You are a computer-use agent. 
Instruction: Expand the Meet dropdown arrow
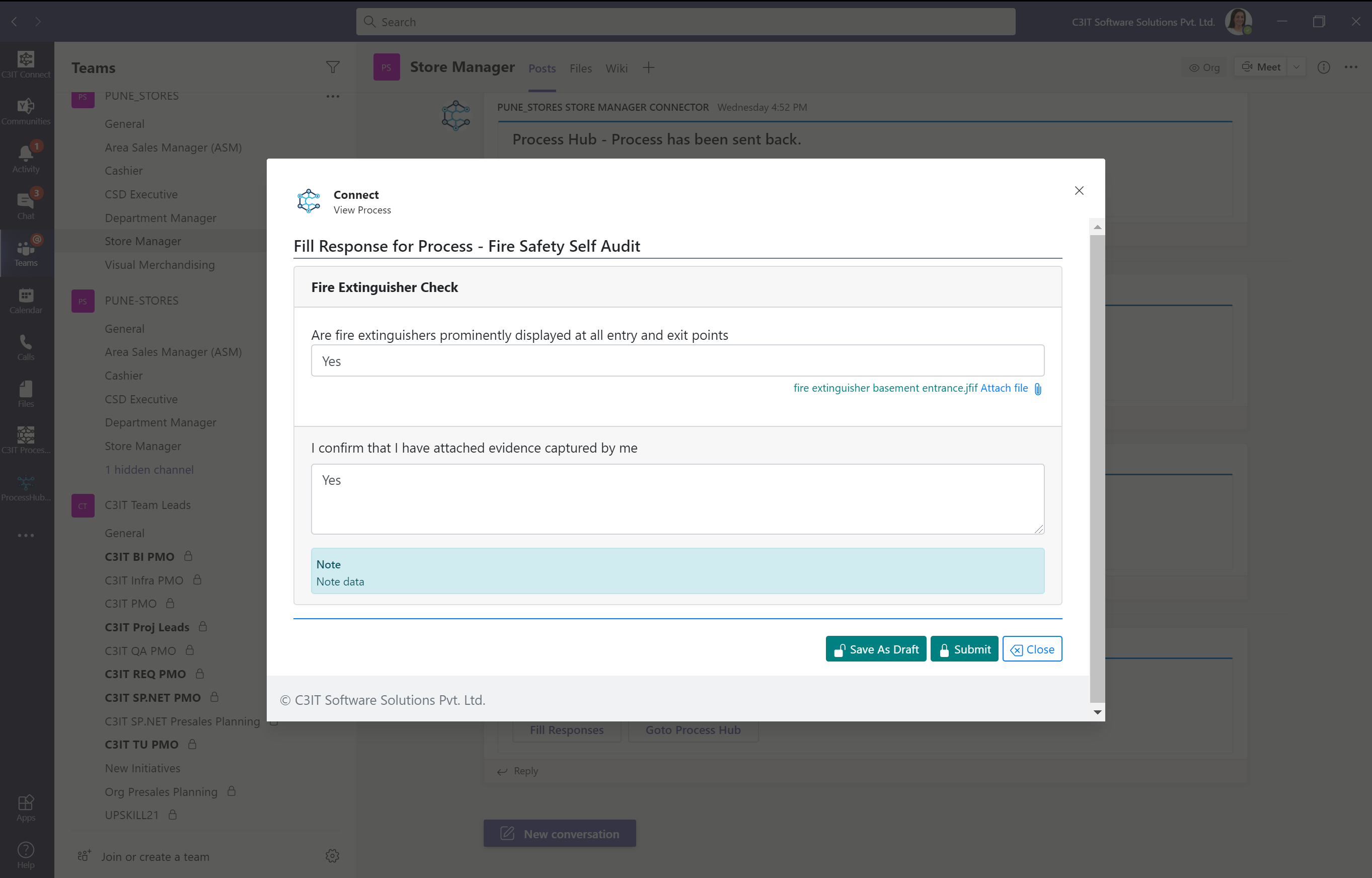coord(1297,67)
